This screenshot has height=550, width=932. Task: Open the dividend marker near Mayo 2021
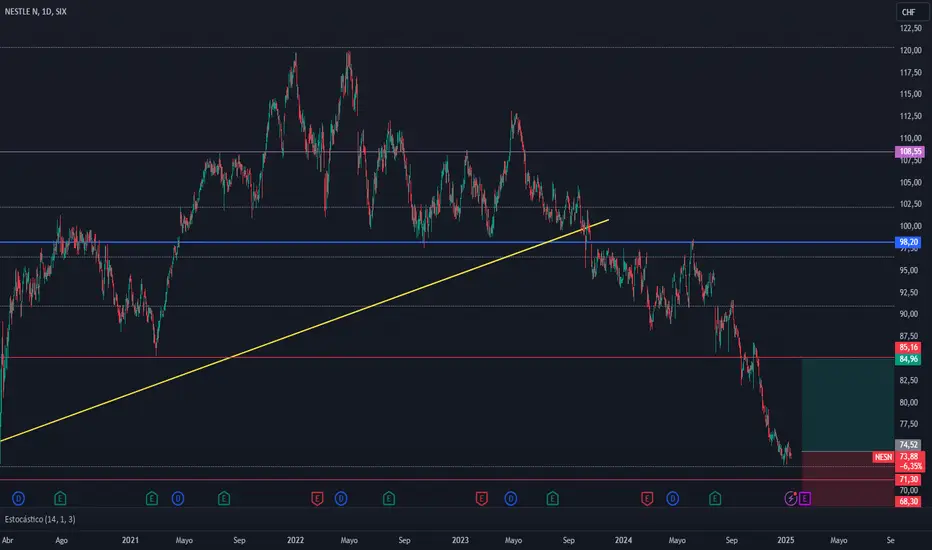pos(178,498)
